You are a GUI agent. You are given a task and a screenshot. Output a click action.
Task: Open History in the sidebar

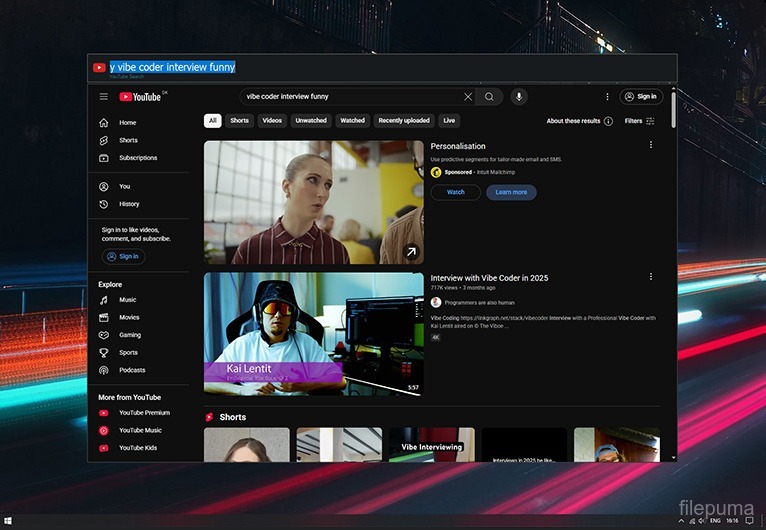coord(129,204)
